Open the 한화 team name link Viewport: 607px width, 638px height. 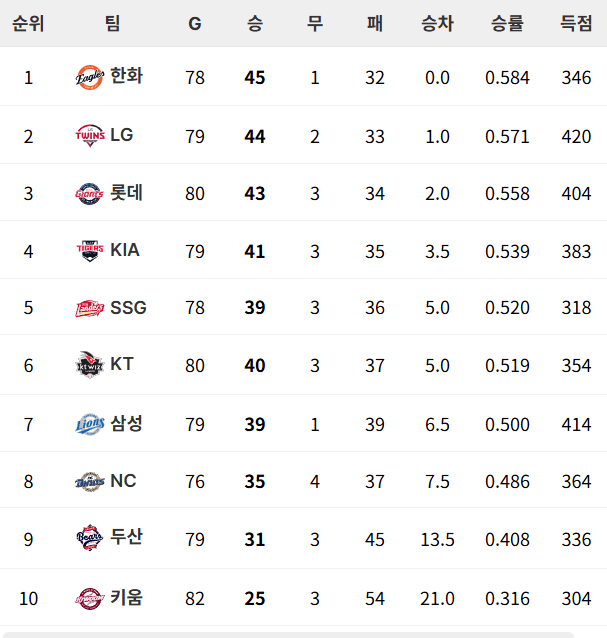127,76
